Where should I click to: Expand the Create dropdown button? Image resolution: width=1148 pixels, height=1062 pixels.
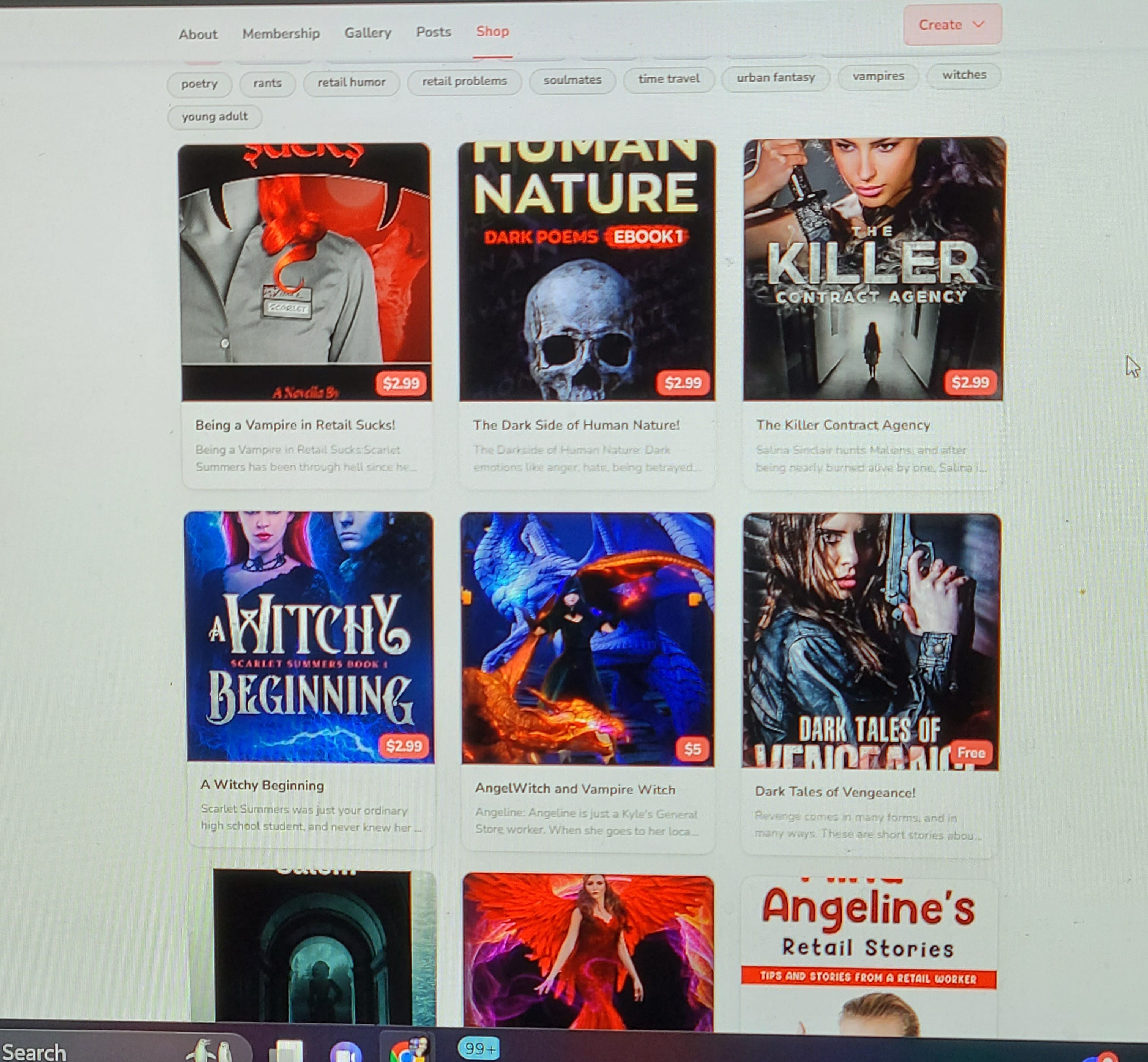[951, 25]
